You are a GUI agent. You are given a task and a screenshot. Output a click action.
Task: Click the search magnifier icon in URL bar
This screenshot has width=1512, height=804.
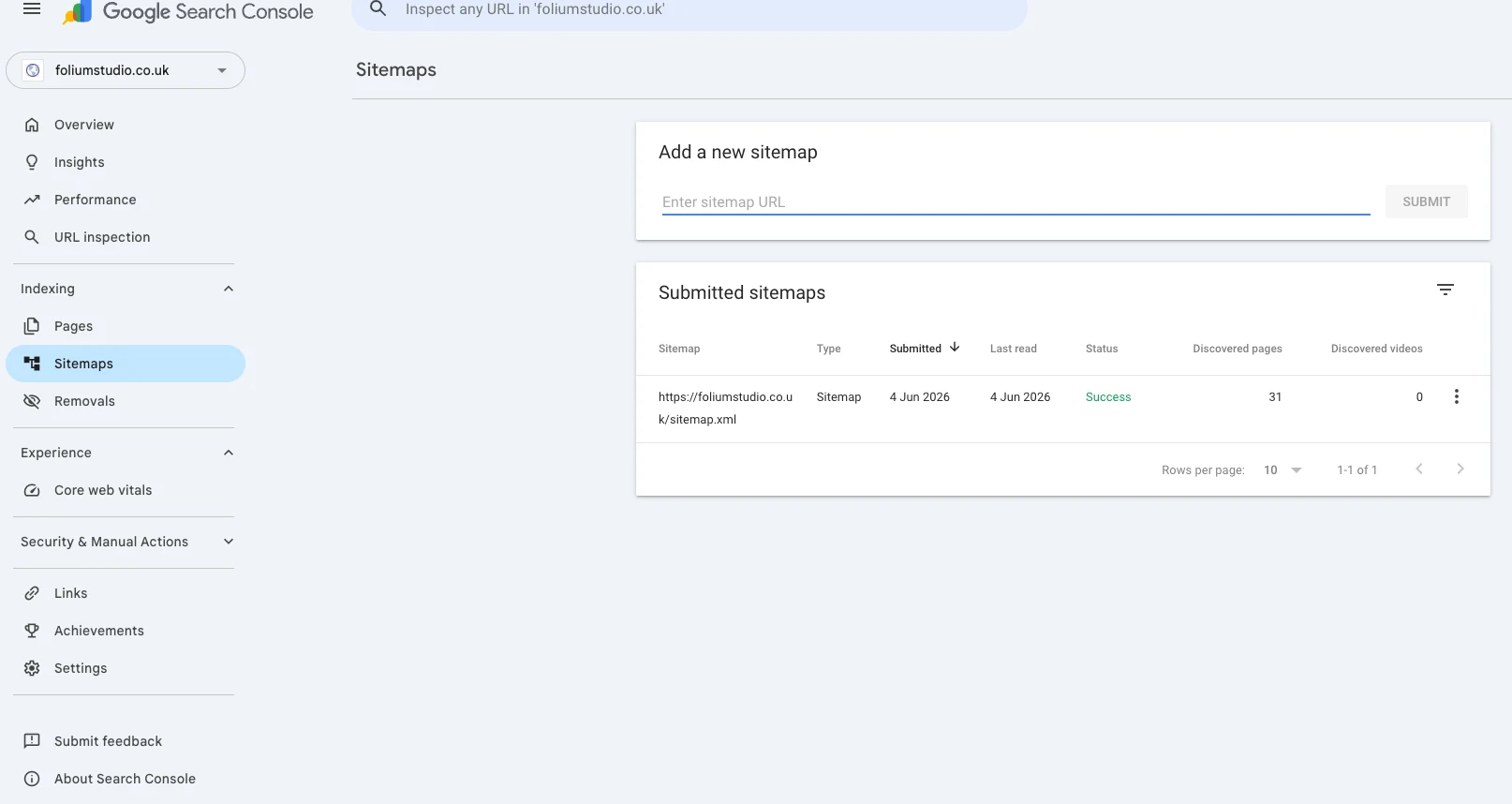[378, 9]
